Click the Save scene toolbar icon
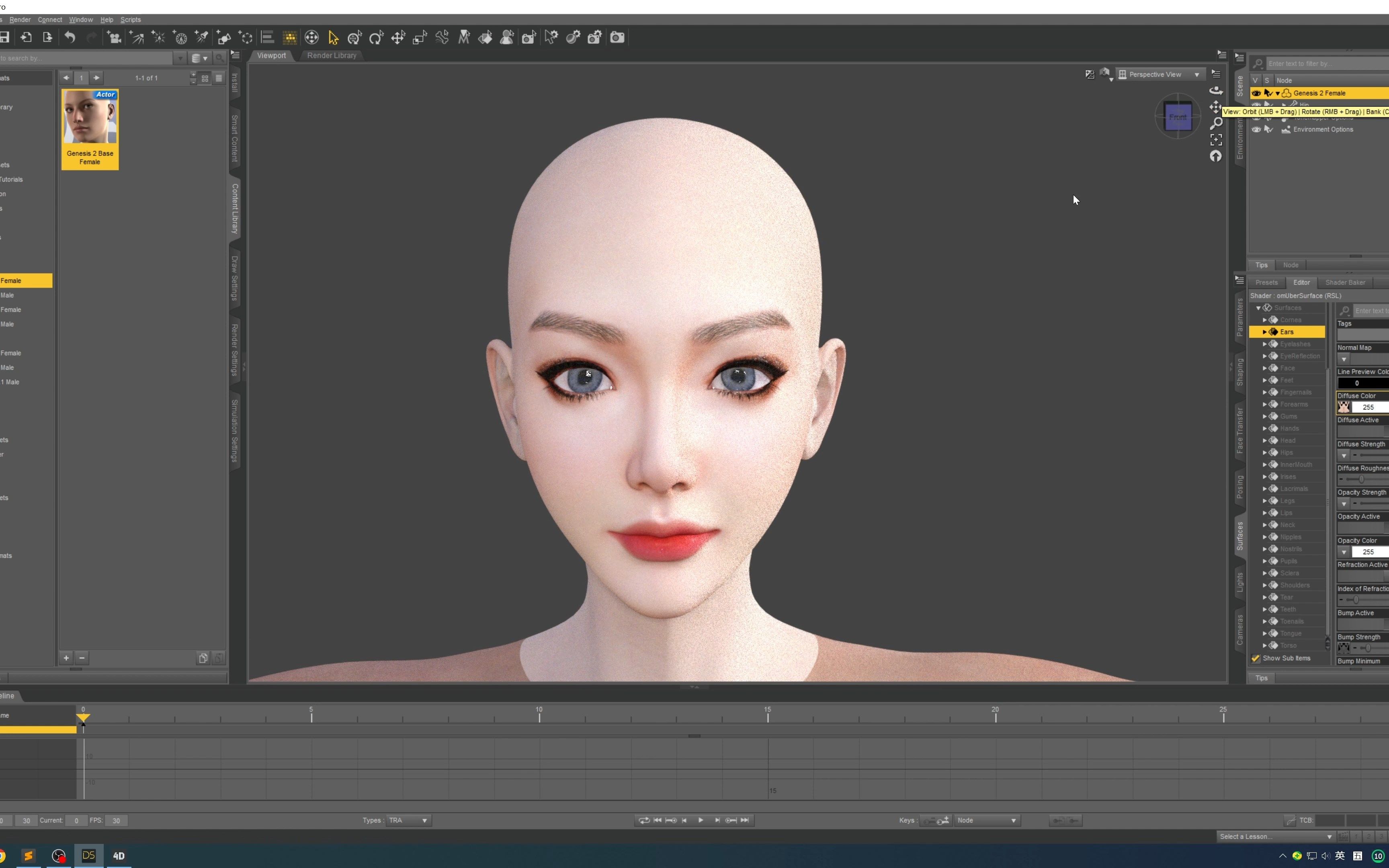 tap(4, 37)
